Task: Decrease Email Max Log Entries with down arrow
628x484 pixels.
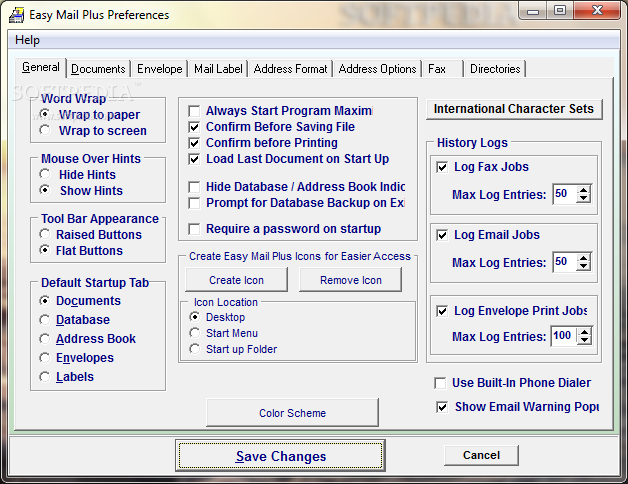Action: [584, 266]
